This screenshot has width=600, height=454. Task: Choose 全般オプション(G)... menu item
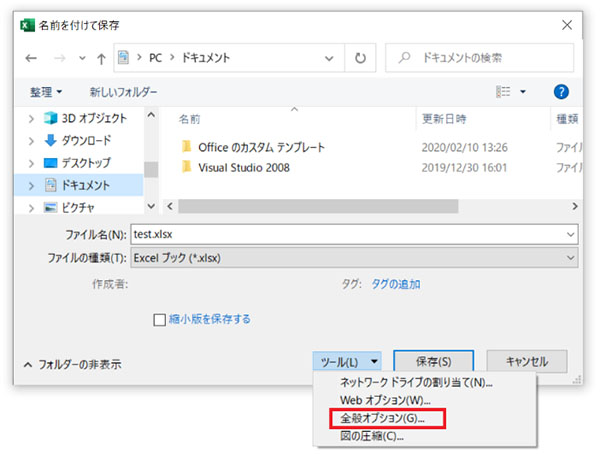pyautogui.click(x=383, y=418)
